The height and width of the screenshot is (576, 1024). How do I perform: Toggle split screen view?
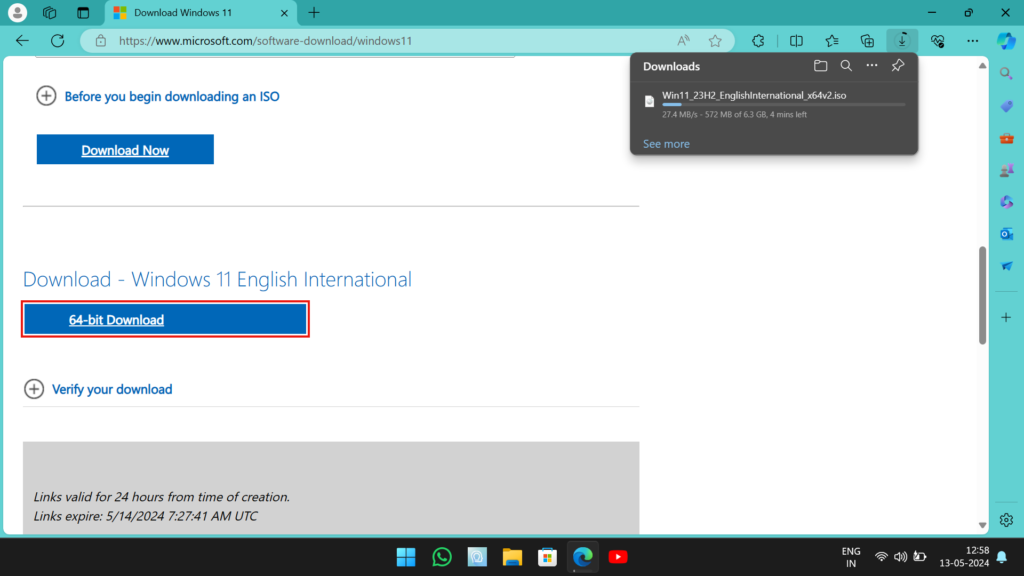[x=796, y=40]
